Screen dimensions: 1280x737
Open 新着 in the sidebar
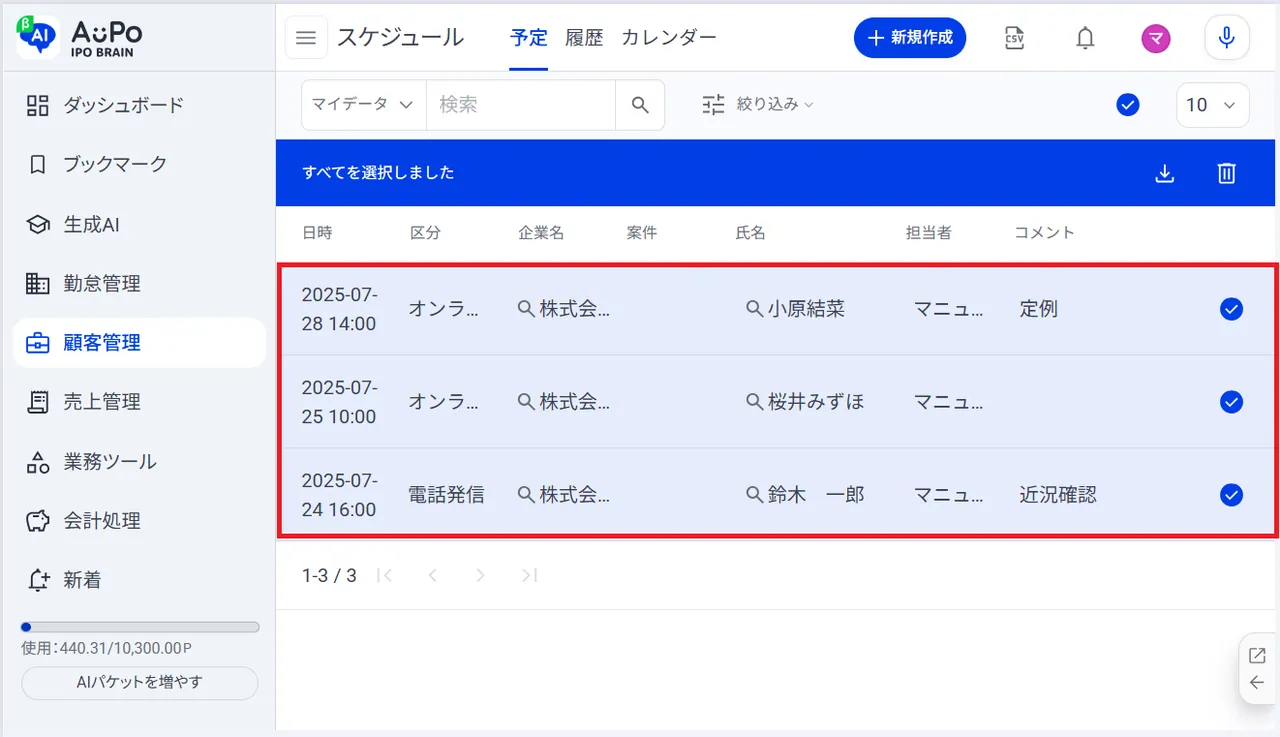(x=139, y=580)
